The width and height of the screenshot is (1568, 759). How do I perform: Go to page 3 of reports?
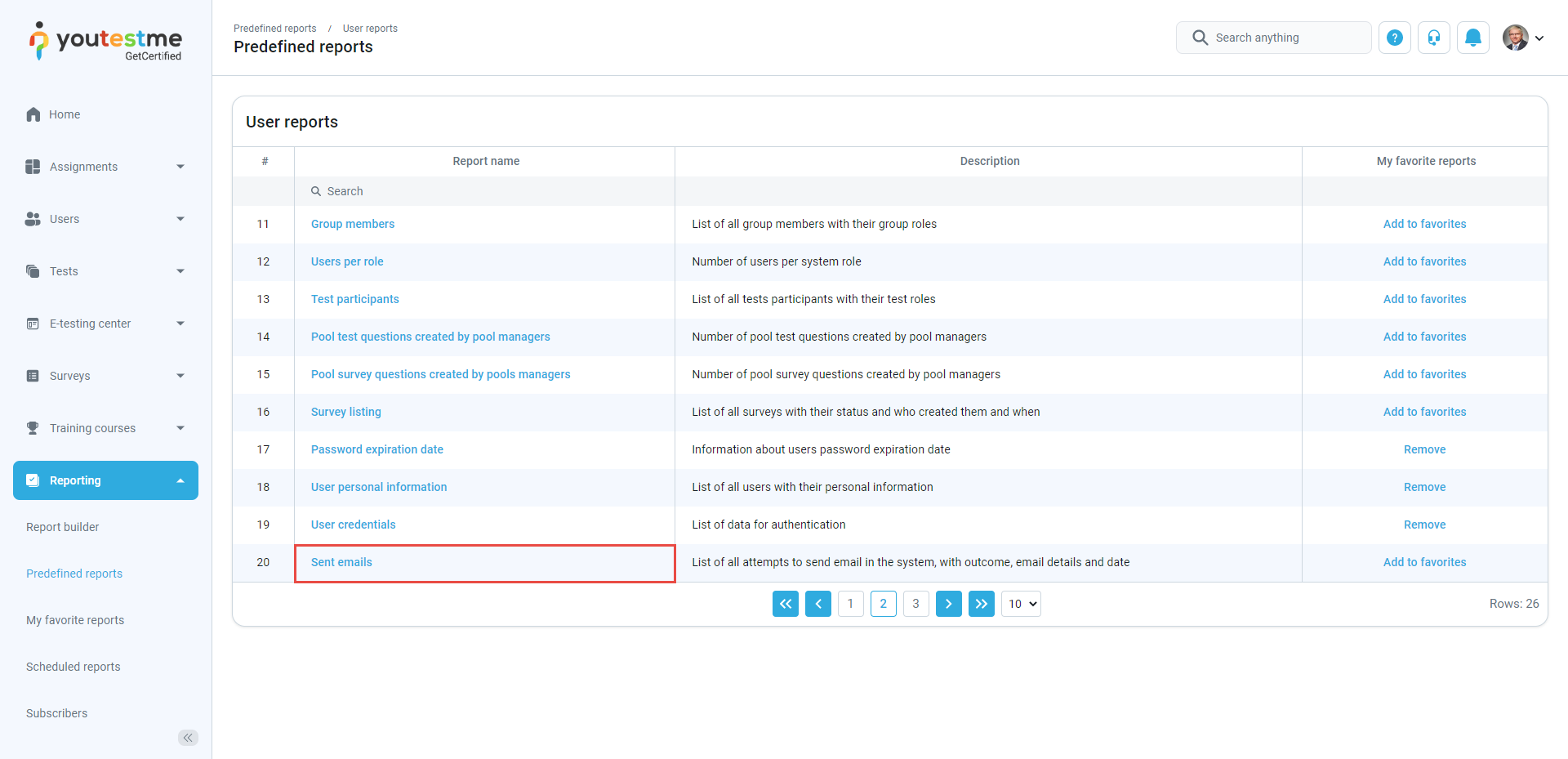pyautogui.click(x=915, y=604)
